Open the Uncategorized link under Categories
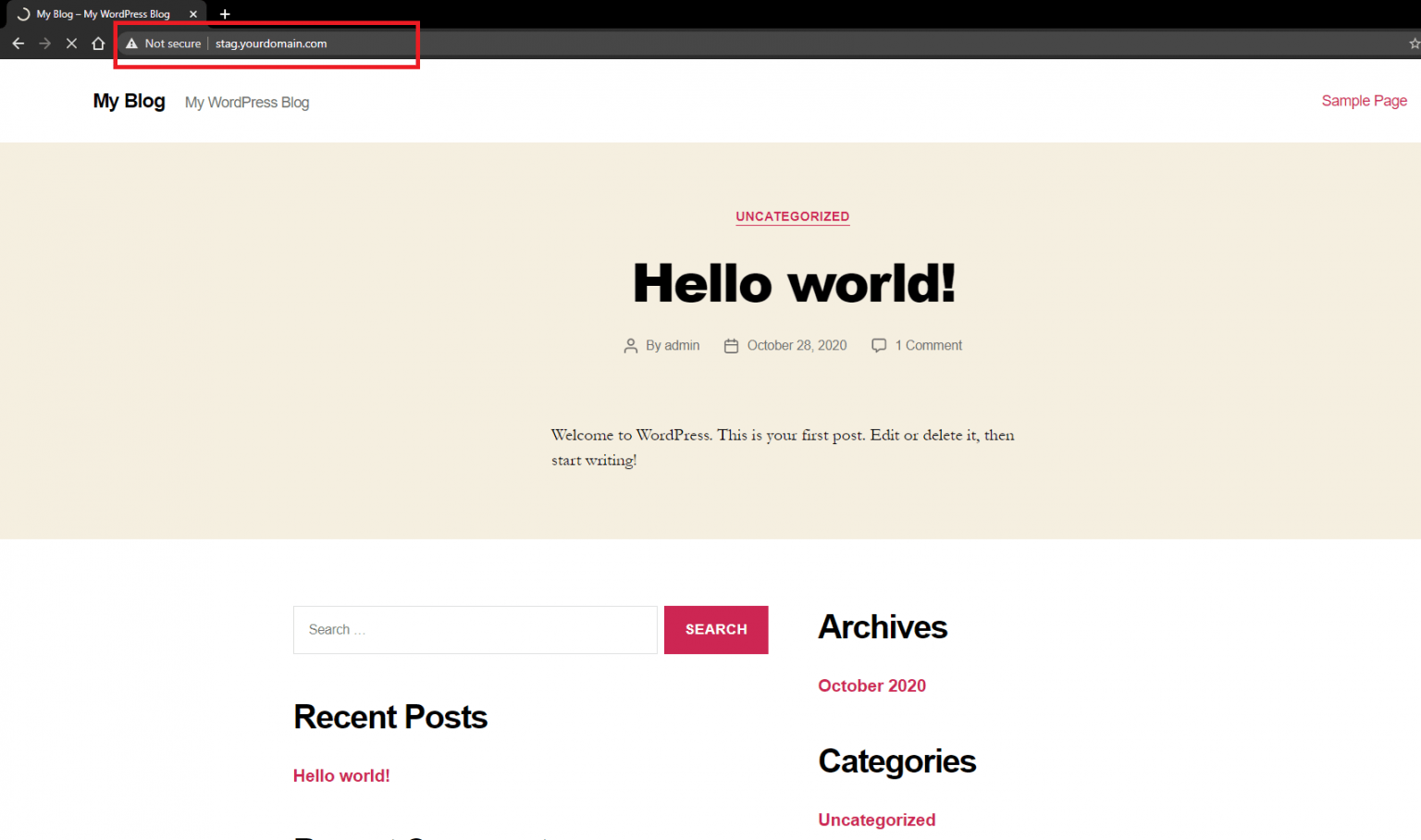This screenshot has width=1421, height=840. 876,820
